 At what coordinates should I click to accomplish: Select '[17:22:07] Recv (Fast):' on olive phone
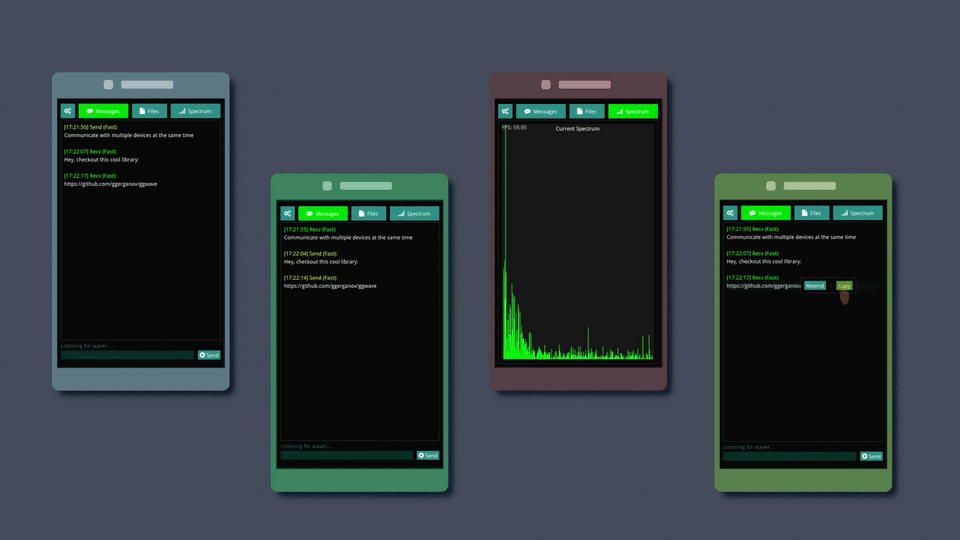pyautogui.click(x=752, y=253)
